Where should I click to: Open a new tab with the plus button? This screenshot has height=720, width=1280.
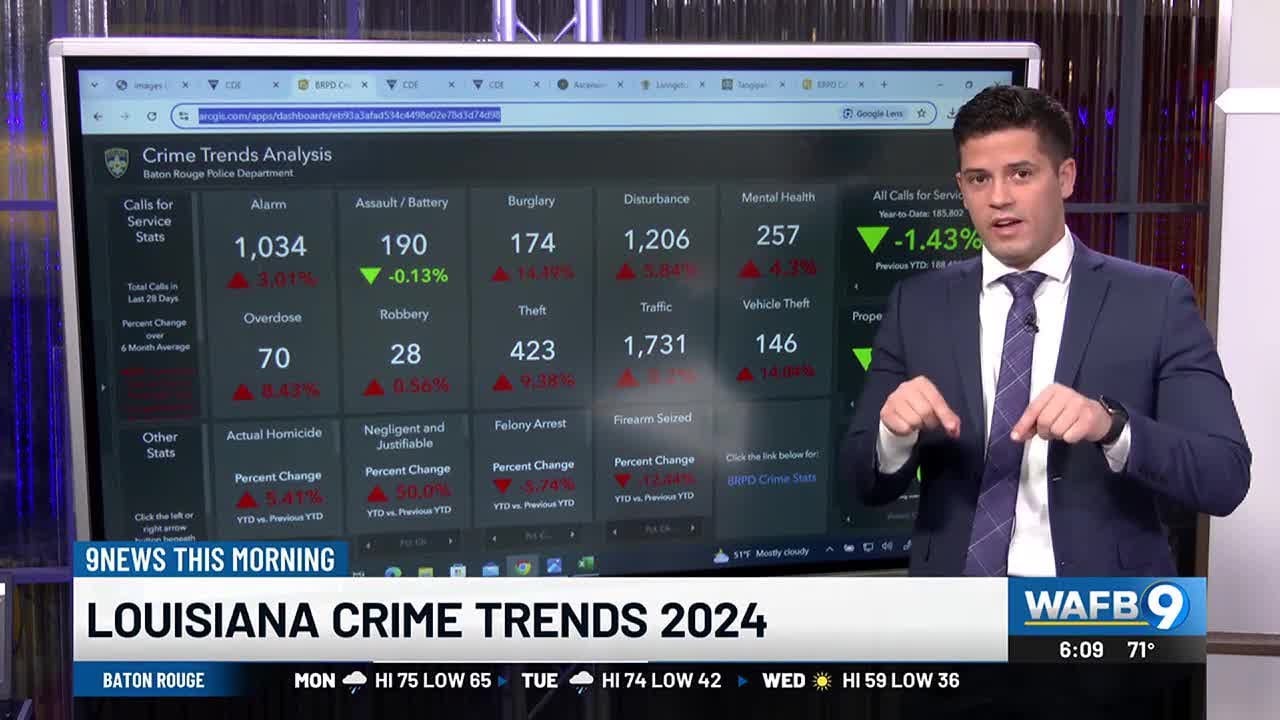(x=884, y=84)
